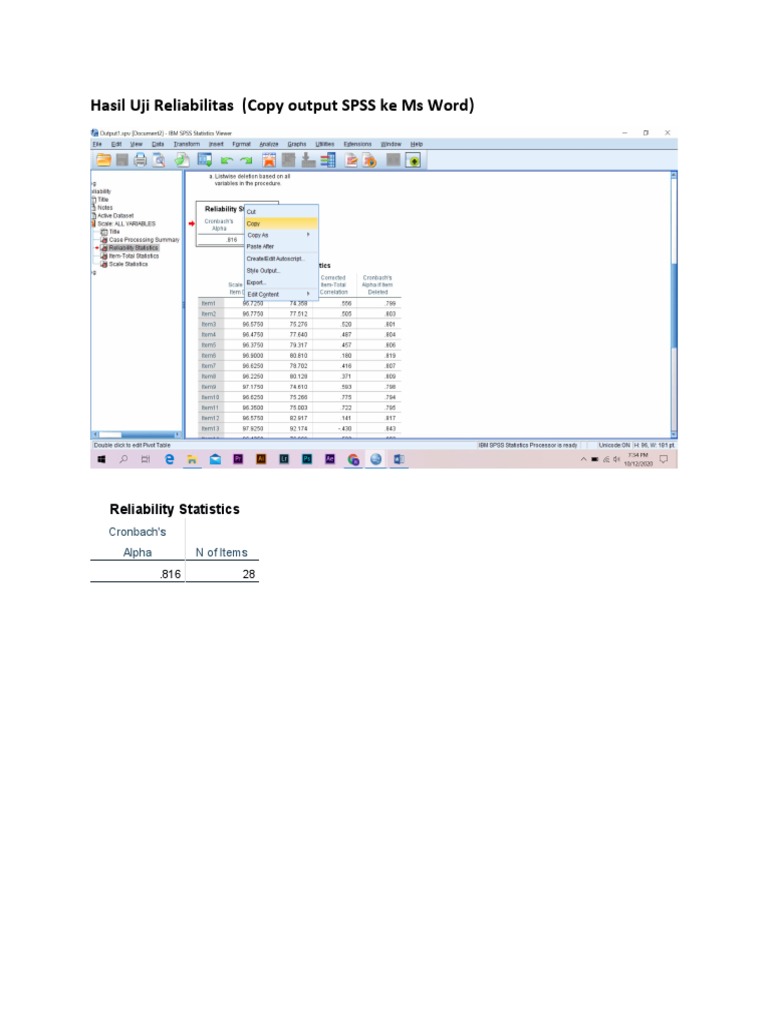Select Scale Statistics in outline tree
This screenshot has width=768, height=1024.
tap(128, 264)
